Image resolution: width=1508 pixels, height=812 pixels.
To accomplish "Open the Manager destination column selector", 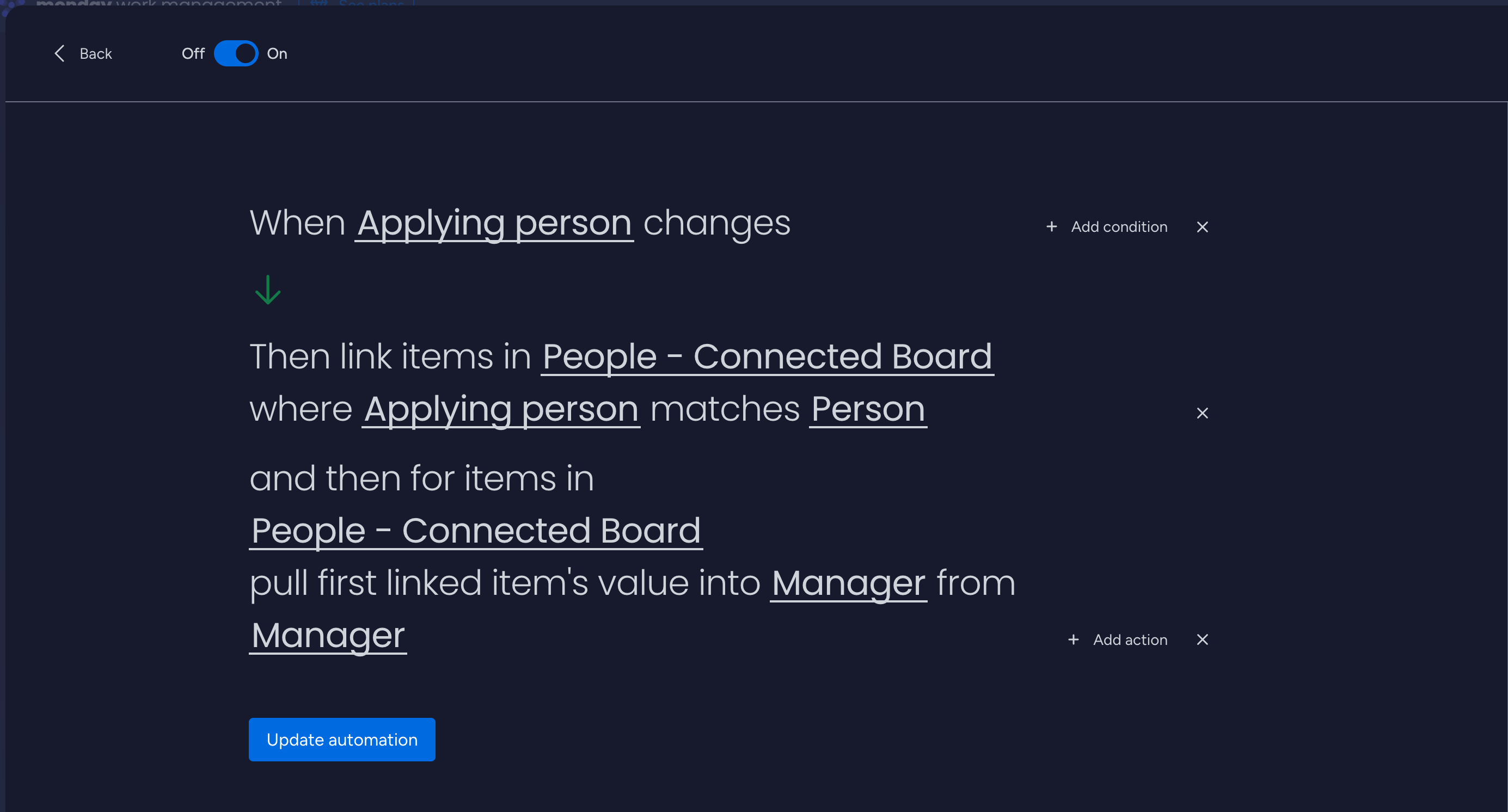I will click(x=848, y=583).
